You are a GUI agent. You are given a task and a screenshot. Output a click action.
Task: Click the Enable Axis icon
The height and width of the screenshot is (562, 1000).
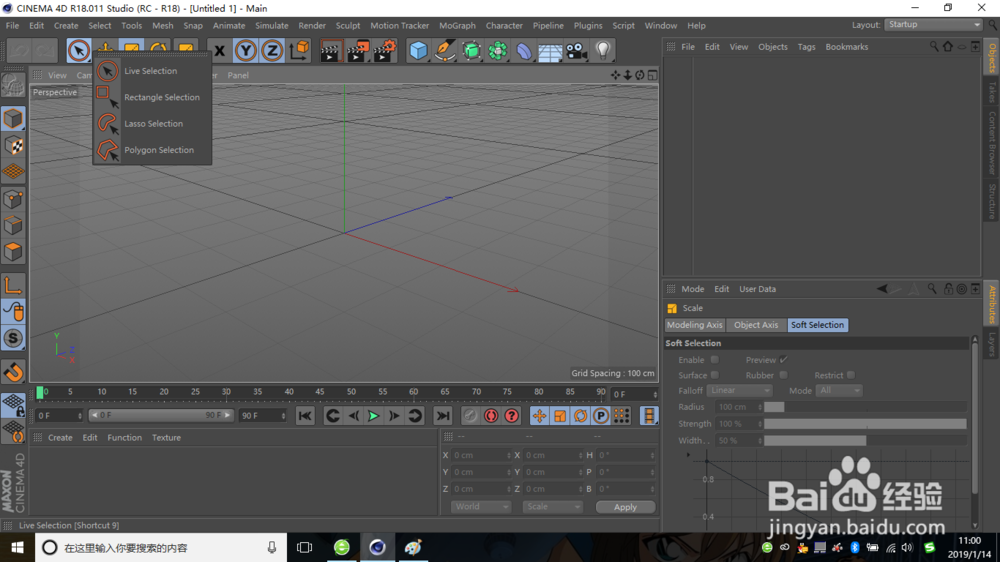click(x=13, y=285)
